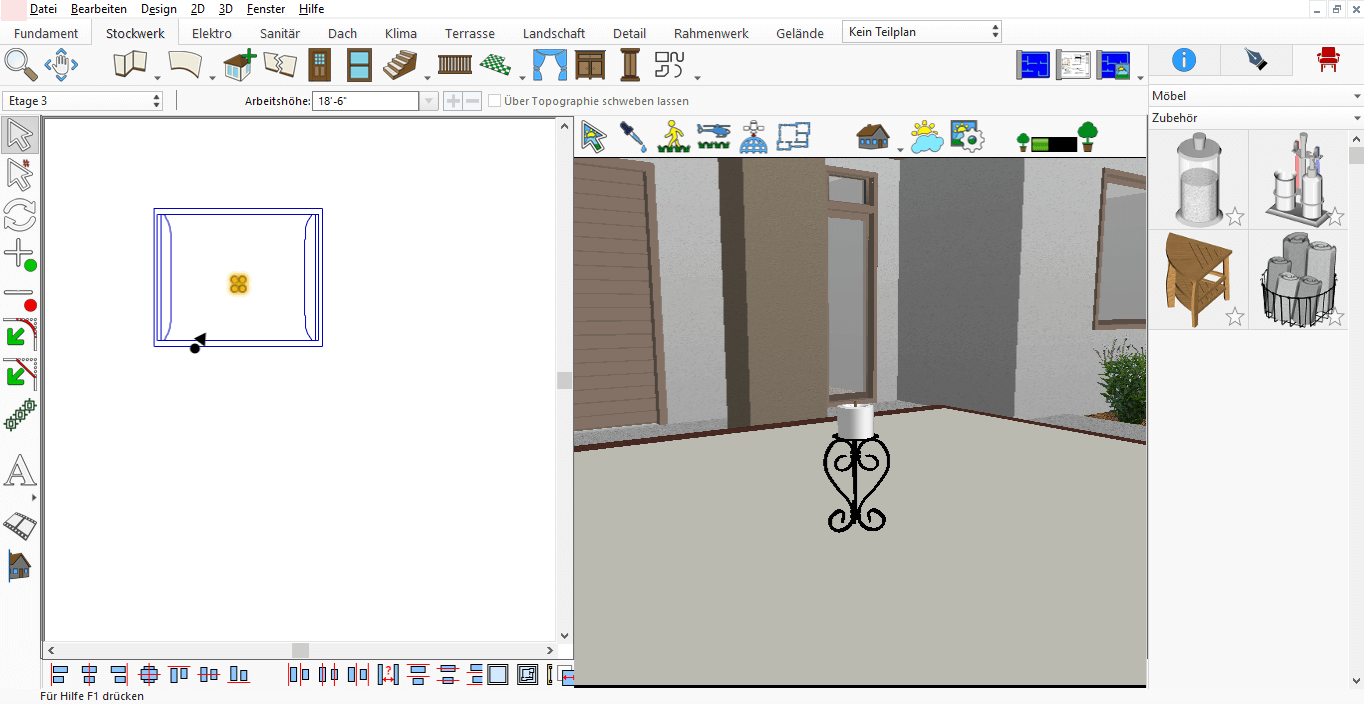Choose the walkthrough walking person icon
Screen dimensions: 1364x704
point(674,136)
